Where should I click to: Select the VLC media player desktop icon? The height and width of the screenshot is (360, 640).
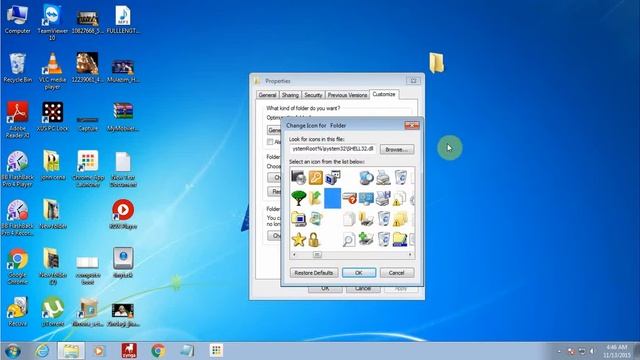(x=52, y=71)
